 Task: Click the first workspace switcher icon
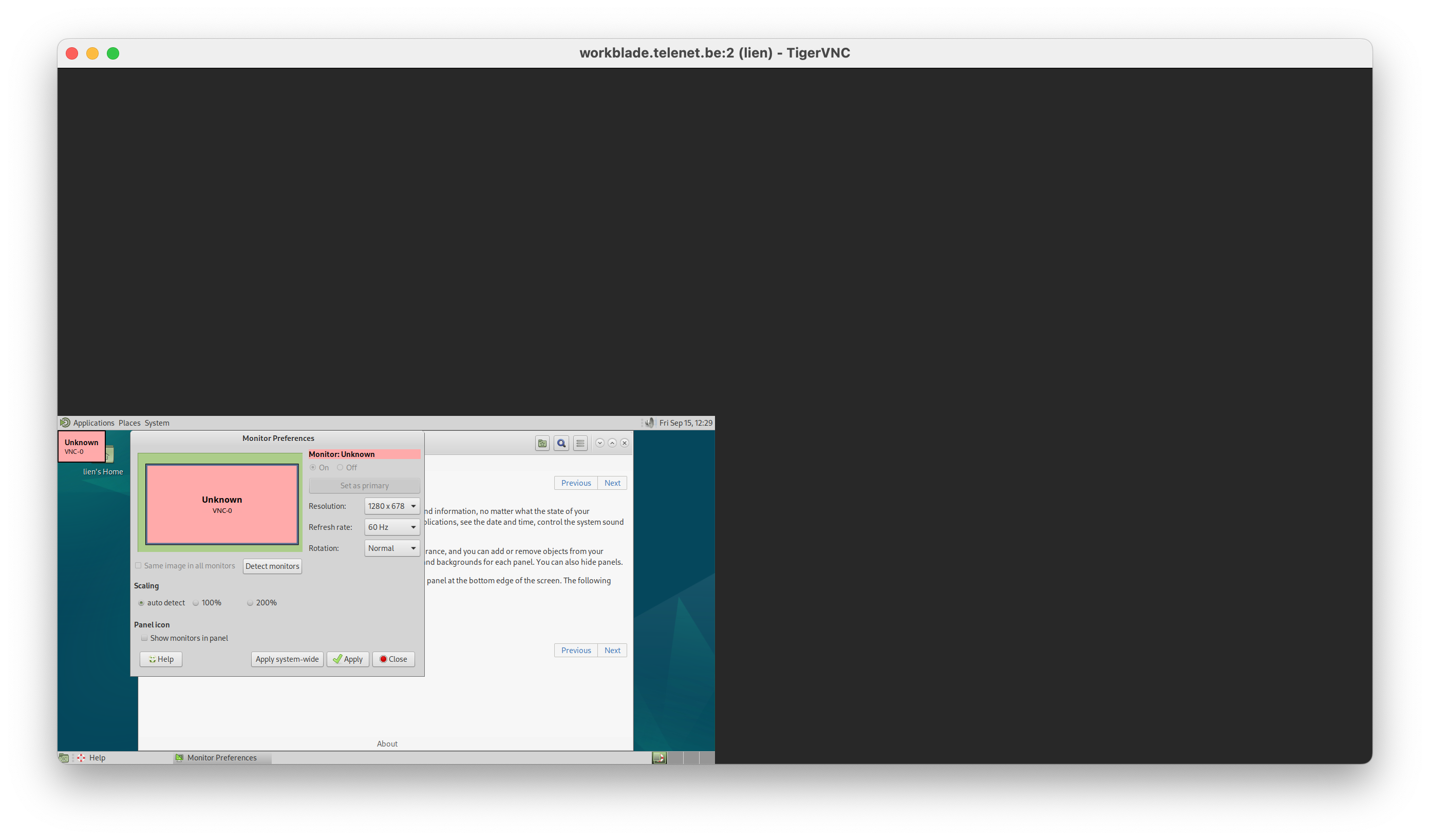[659, 758]
